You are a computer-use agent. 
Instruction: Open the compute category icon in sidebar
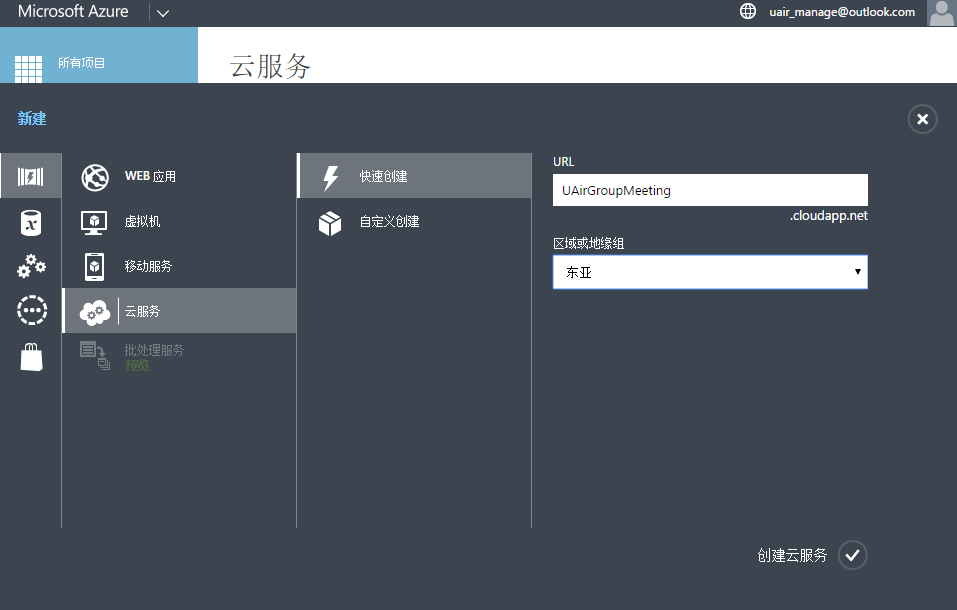point(31,176)
